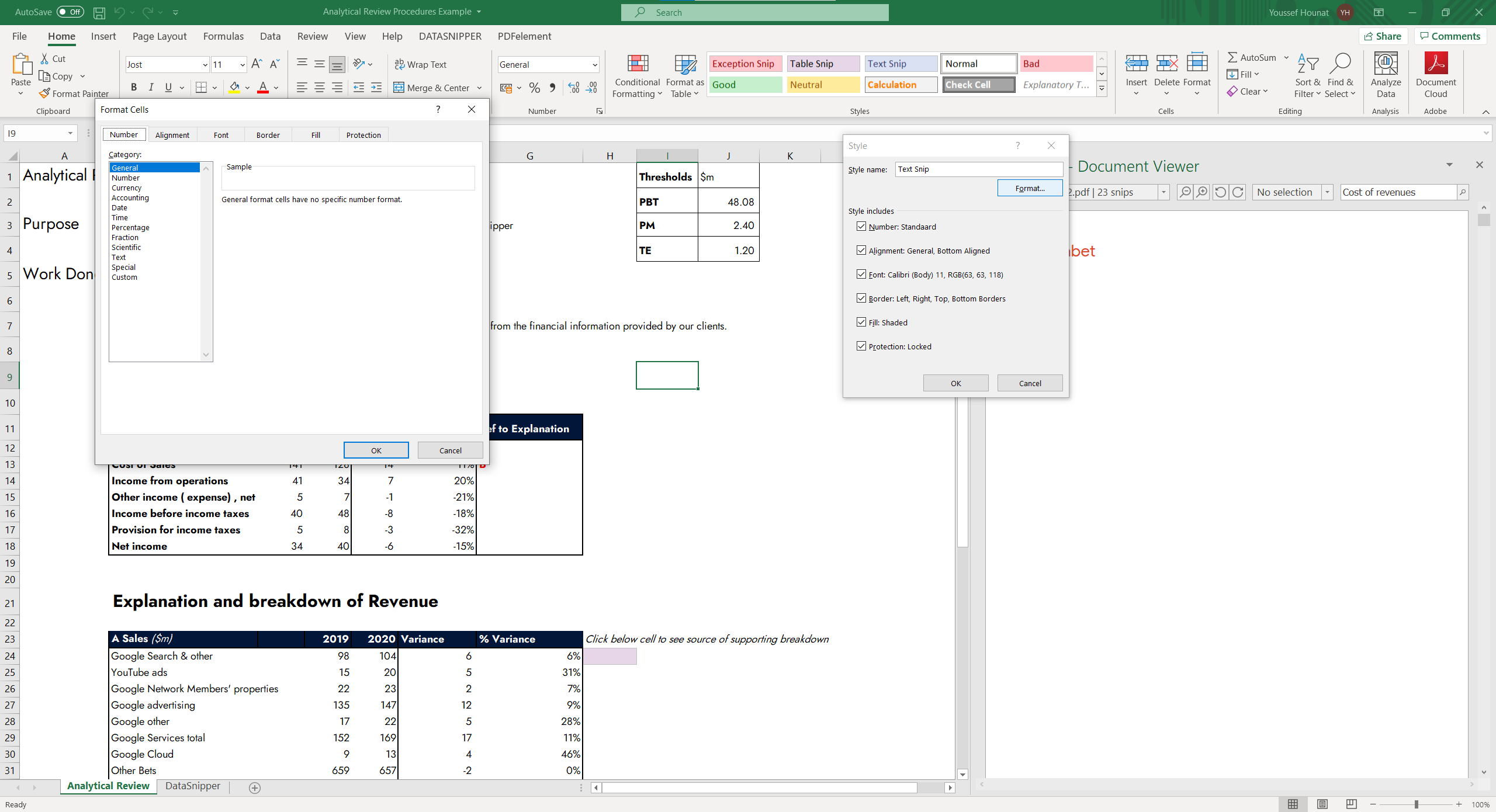Switch to Alignment tab in Format Cells
The height and width of the screenshot is (812, 1496).
point(172,135)
